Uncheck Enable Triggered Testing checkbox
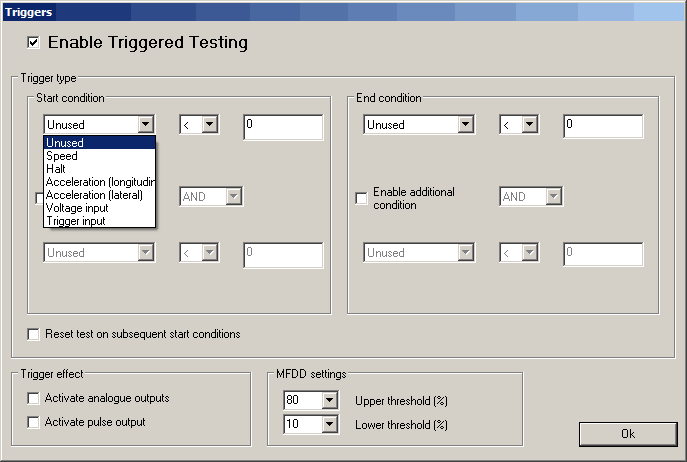Image resolution: width=687 pixels, height=462 pixels. (34, 43)
